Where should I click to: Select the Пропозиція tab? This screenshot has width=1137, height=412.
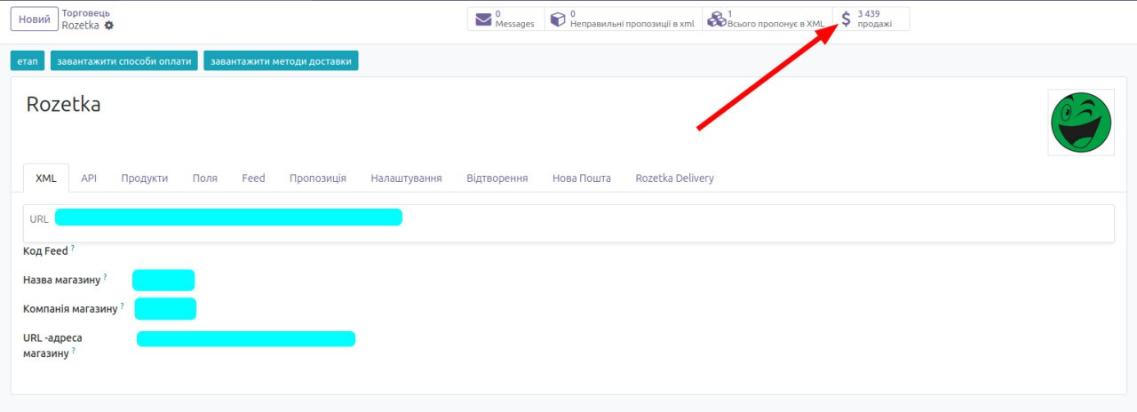coord(318,178)
